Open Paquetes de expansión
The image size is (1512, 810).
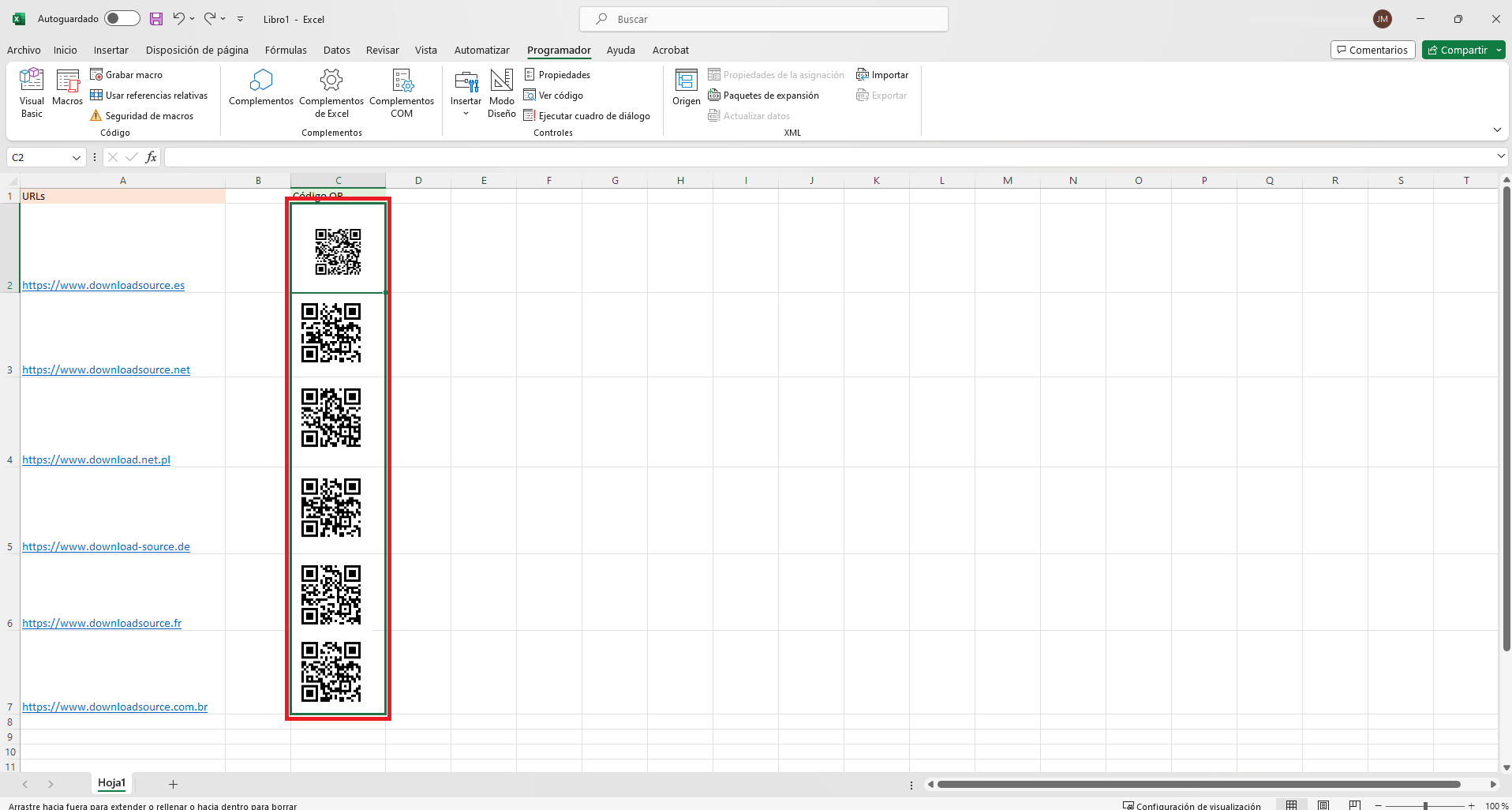click(x=764, y=95)
